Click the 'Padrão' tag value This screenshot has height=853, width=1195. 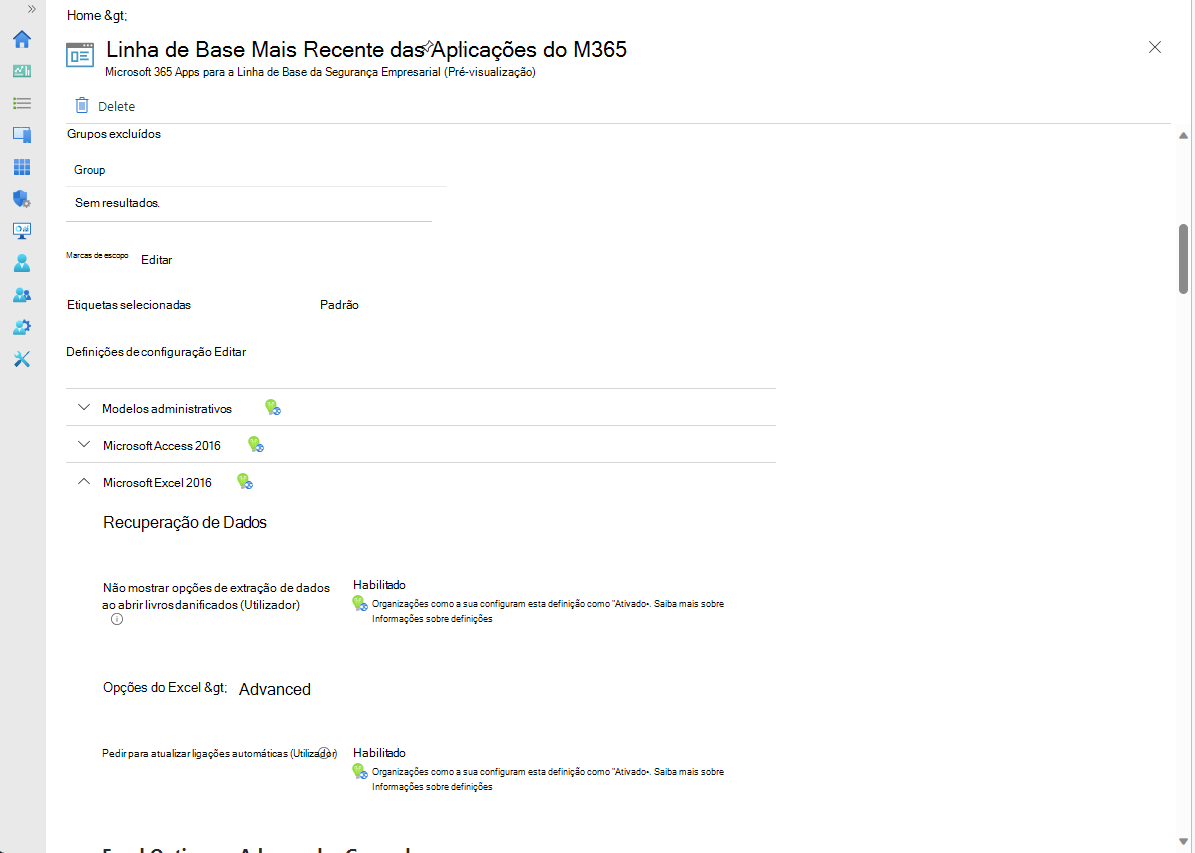pos(339,305)
